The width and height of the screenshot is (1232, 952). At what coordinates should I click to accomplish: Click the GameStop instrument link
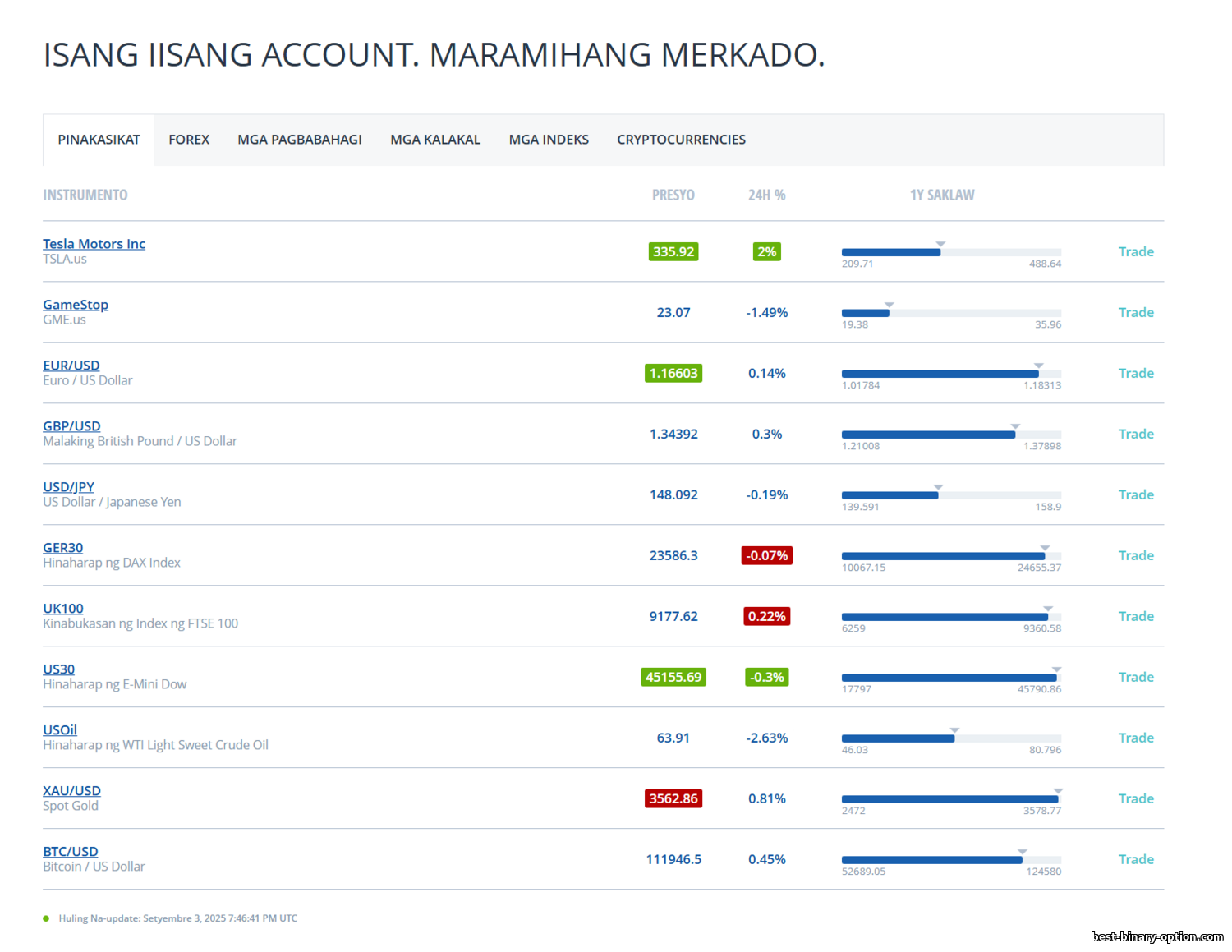[x=76, y=305]
